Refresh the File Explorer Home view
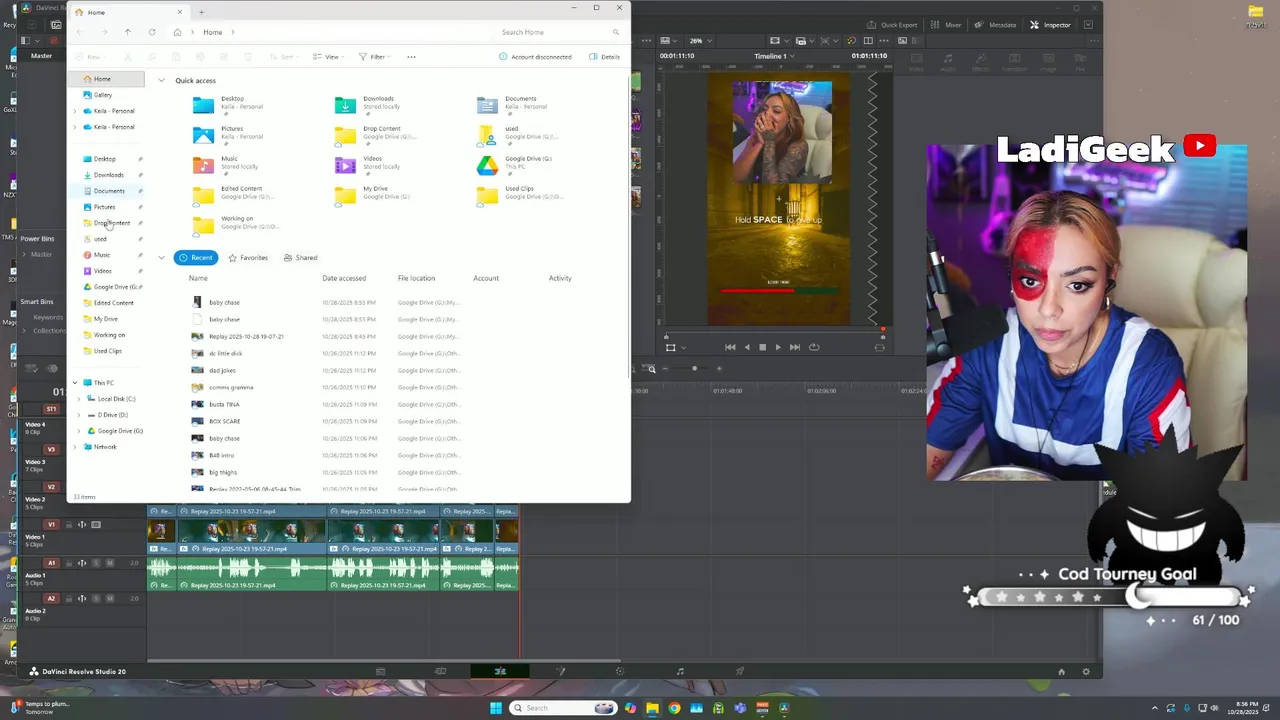1280x720 pixels. pyautogui.click(x=152, y=32)
